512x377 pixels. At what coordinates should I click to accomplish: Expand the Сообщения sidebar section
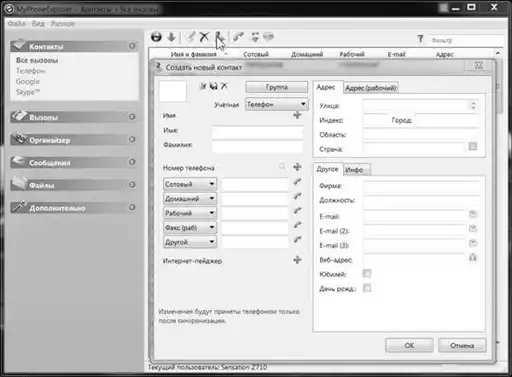[x=132, y=162]
